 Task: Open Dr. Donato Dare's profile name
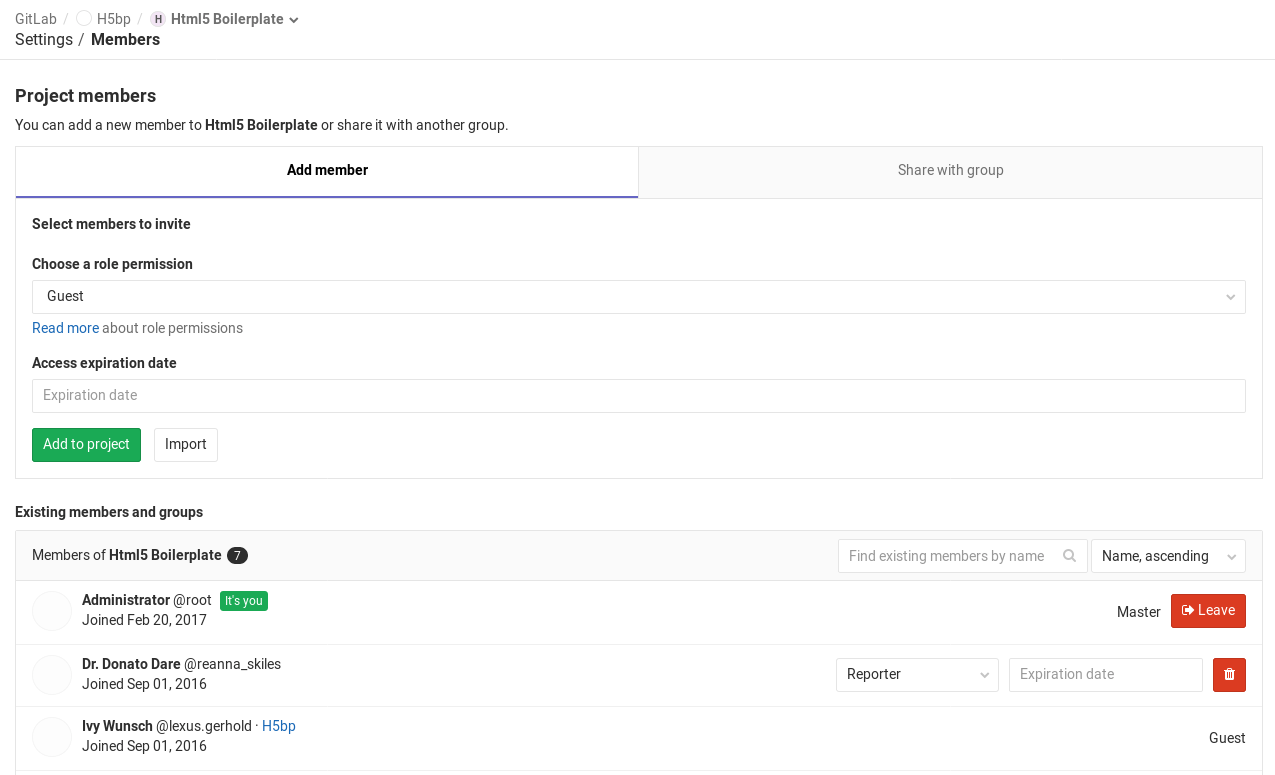coord(131,664)
